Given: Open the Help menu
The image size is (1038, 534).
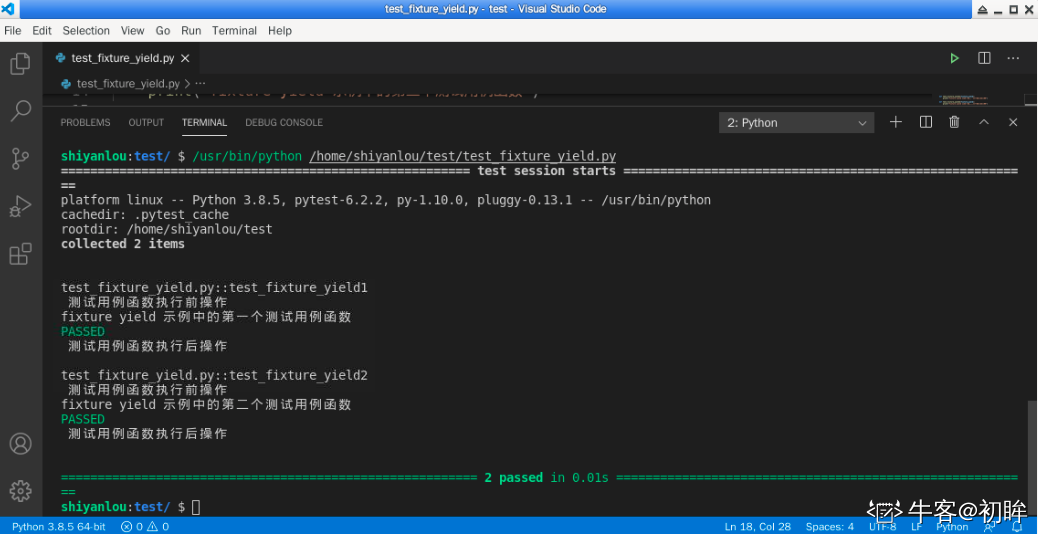Looking at the screenshot, I should [x=280, y=30].
